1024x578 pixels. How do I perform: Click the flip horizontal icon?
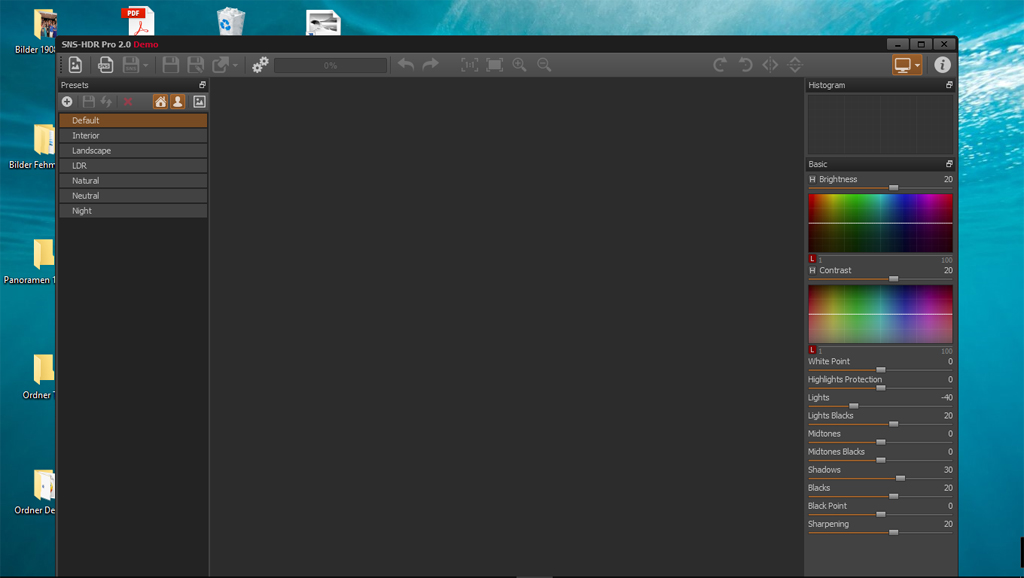(x=770, y=65)
